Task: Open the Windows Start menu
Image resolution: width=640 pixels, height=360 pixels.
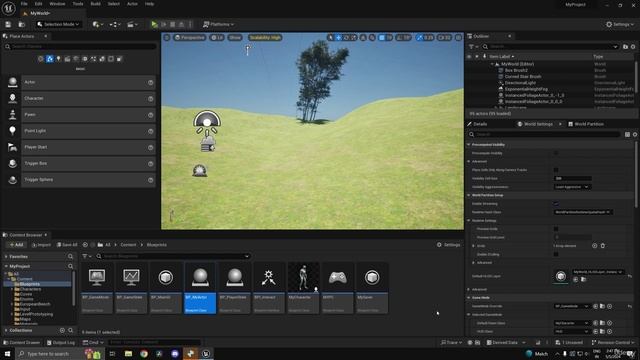Action: pyautogui.click(x=7, y=354)
